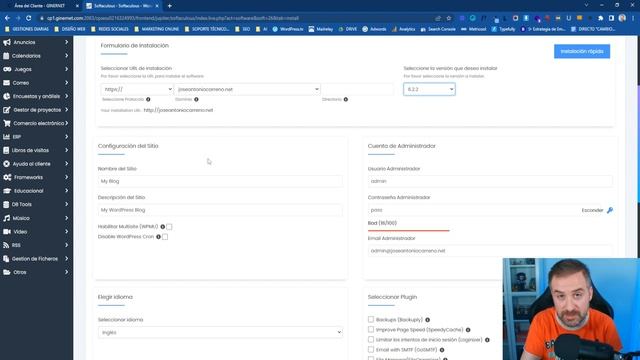Screen dimensions: 640x360
Task: Open the GESTIONES DIARIAS bookmark folder
Action: tap(27, 29)
